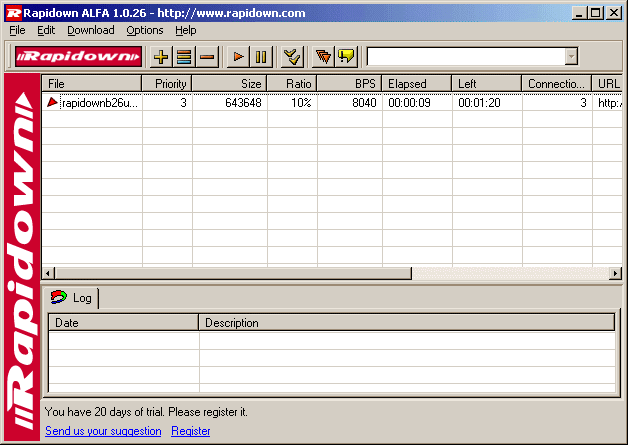Sort by the BPS column header
628x445 pixels.
[350, 84]
